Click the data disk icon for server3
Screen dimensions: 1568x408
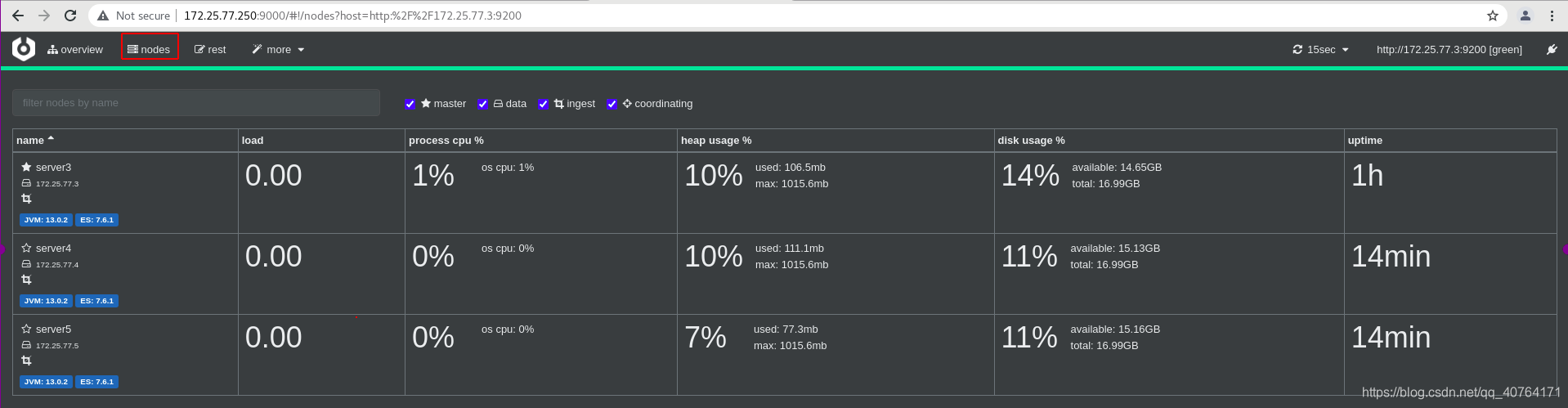(26, 183)
